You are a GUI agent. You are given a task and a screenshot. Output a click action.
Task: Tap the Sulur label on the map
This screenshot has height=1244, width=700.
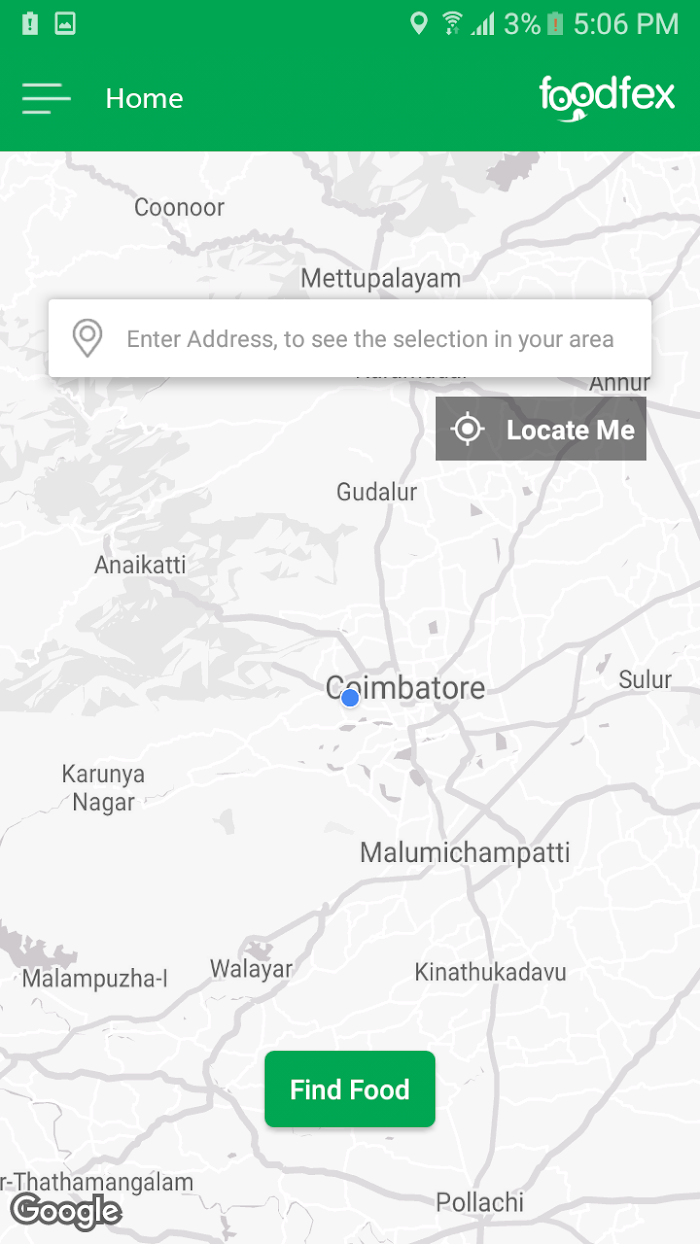pyautogui.click(x=645, y=680)
